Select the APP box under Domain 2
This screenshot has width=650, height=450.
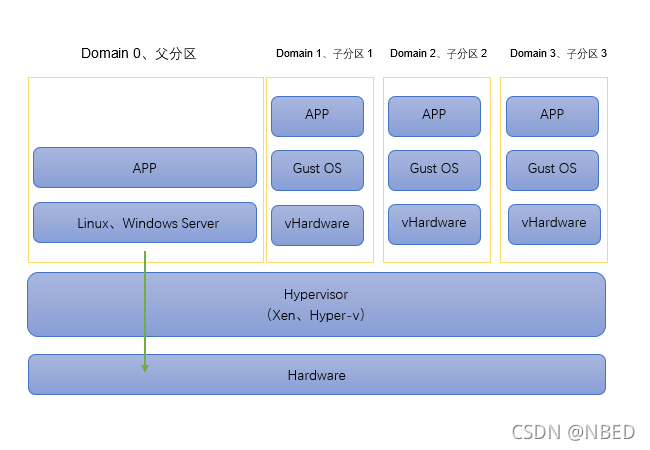point(434,116)
